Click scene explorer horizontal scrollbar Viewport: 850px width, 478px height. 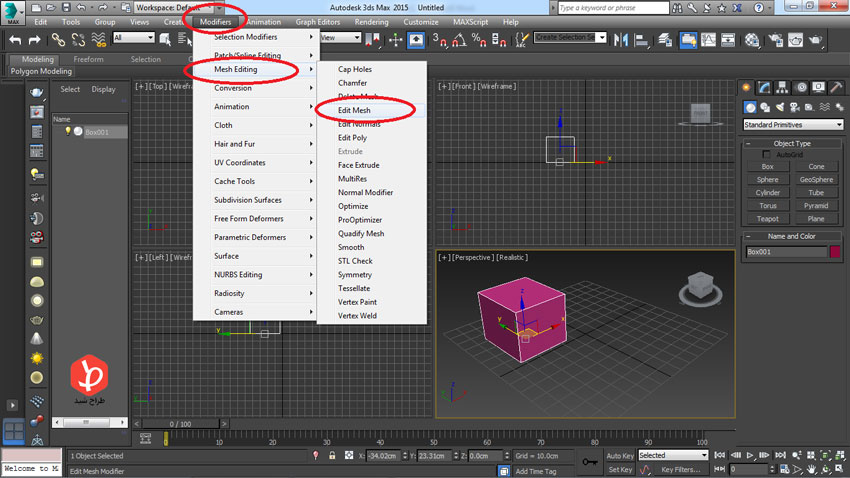(x=89, y=422)
